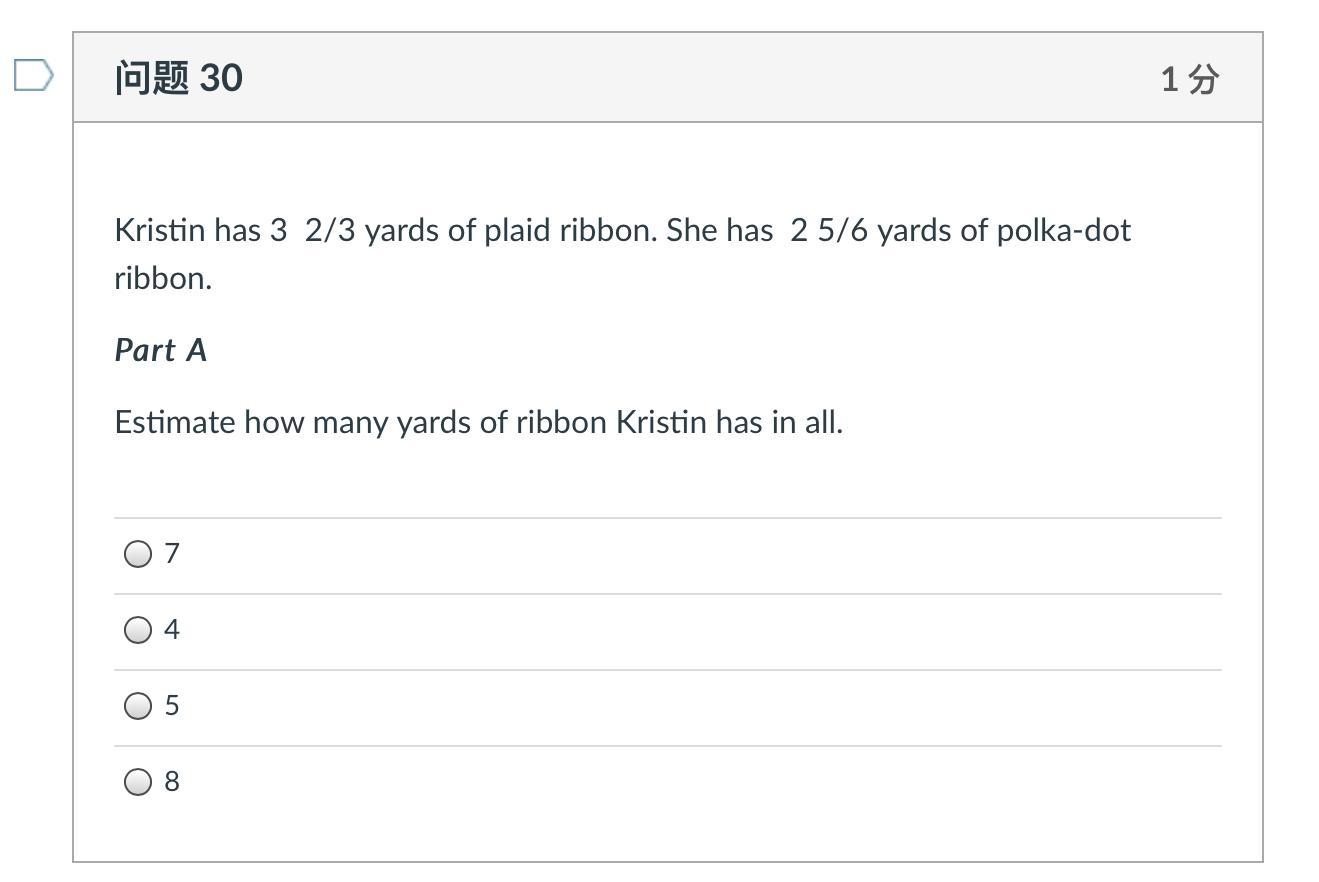Click the word "ribbon." on the second line
The image size is (1319, 882).
(x=163, y=278)
